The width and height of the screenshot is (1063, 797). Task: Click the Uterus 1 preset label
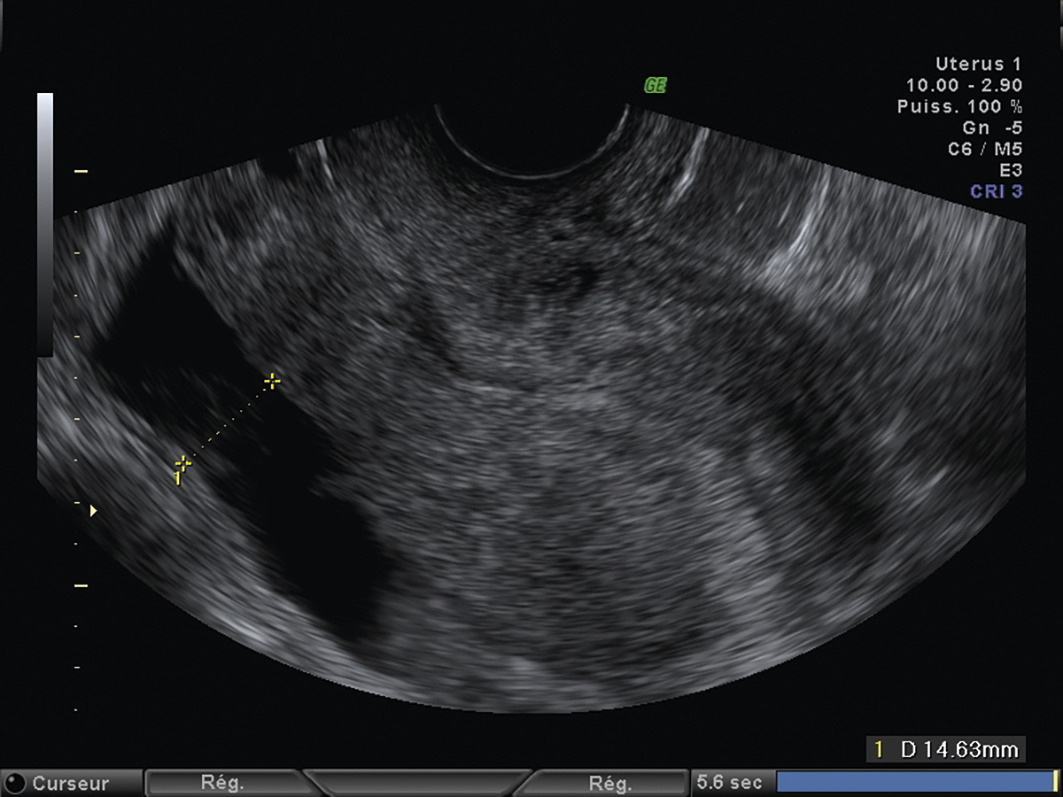978,65
